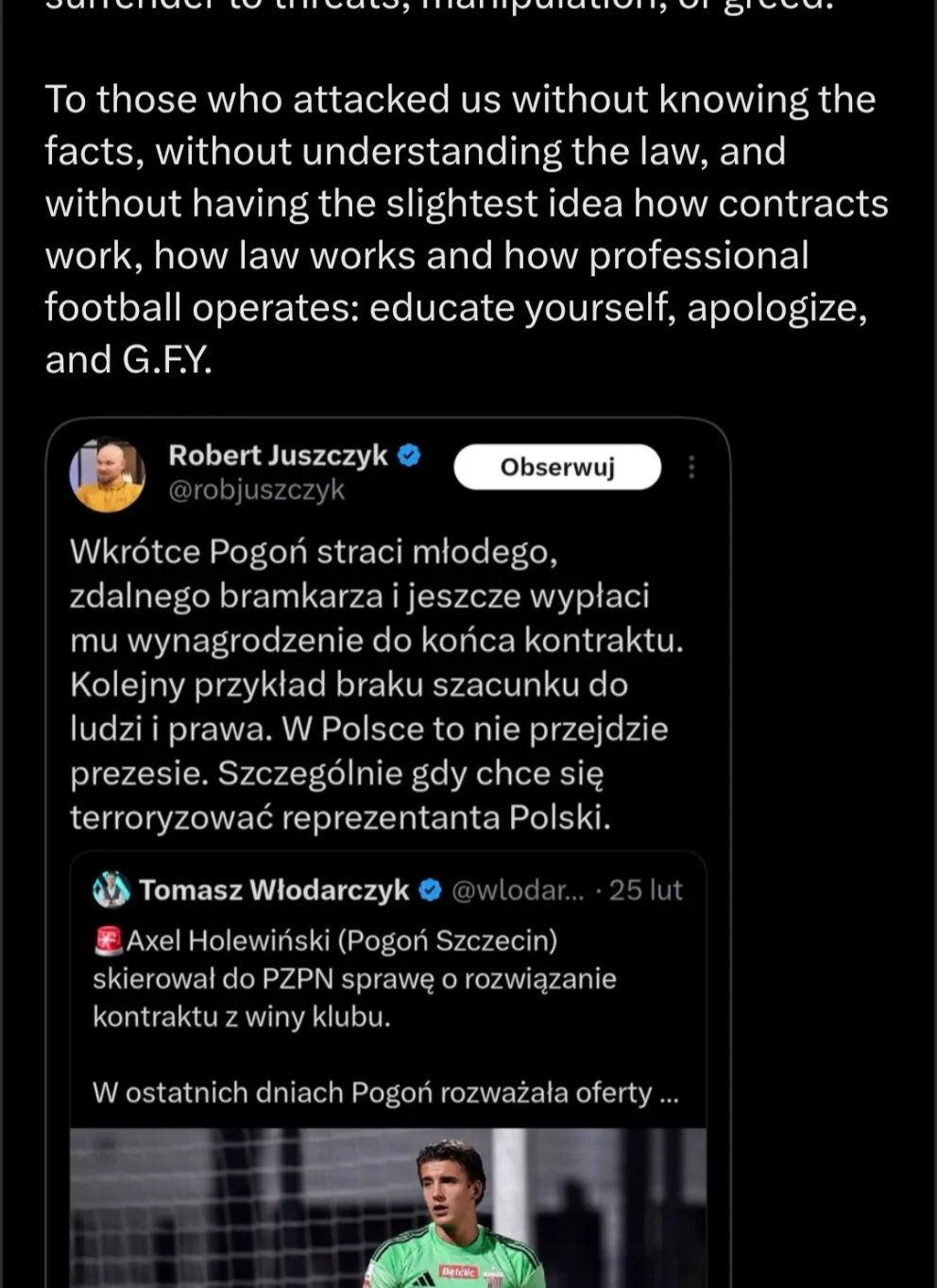Click Tomasz Włodarczyk's small avatar
Image resolution: width=937 pixels, height=1288 pixels.
click(x=111, y=889)
